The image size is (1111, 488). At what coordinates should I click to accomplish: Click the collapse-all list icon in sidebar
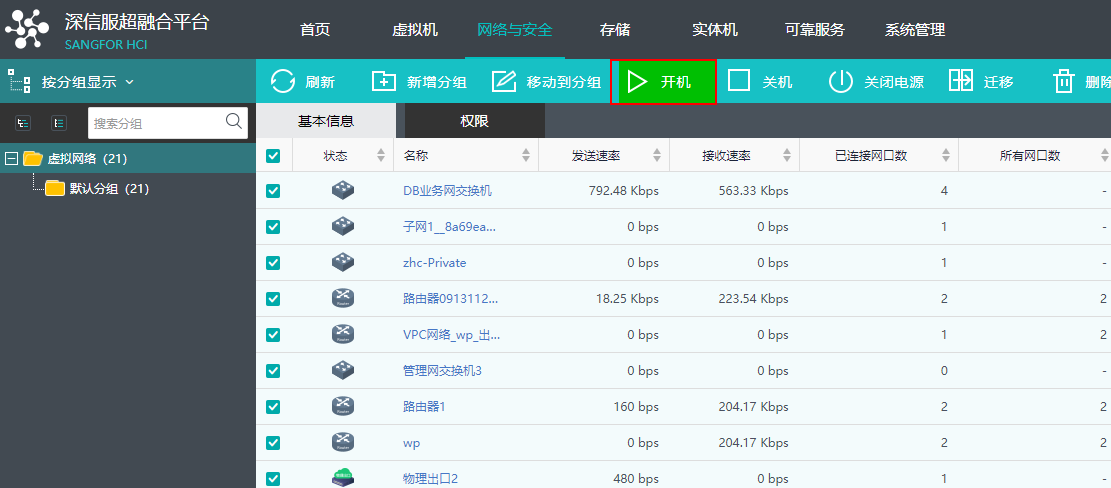tap(60, 123)
